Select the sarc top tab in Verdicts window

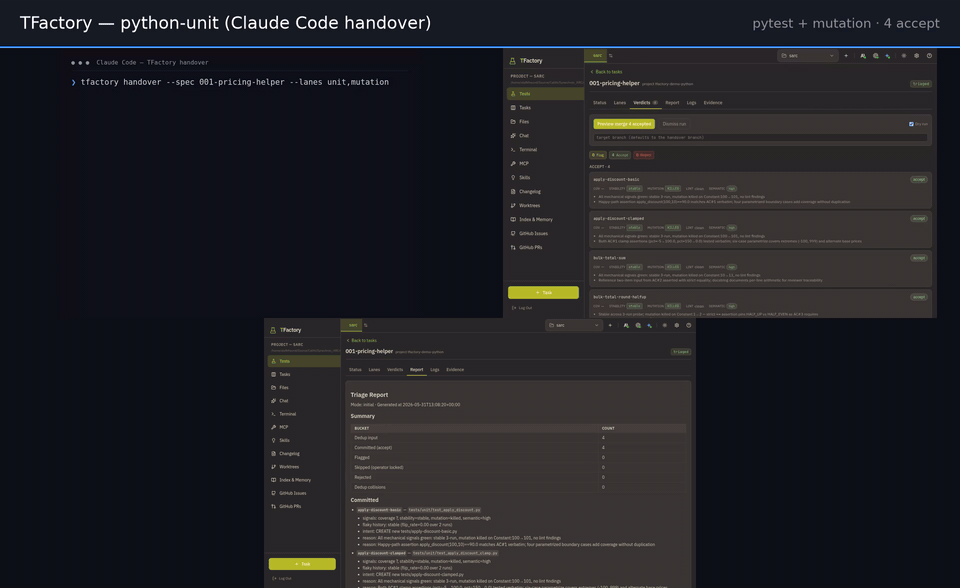[597, 56]
